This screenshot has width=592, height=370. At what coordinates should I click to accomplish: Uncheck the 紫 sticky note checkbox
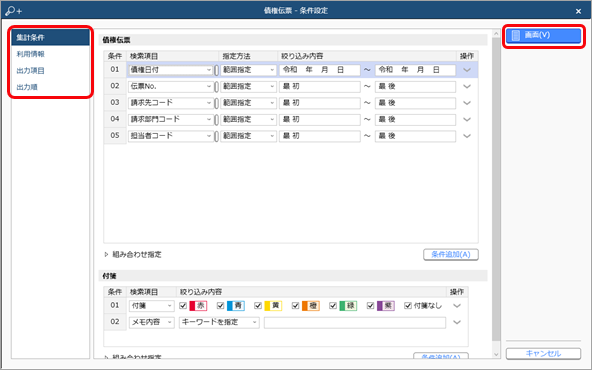(370, 305)
